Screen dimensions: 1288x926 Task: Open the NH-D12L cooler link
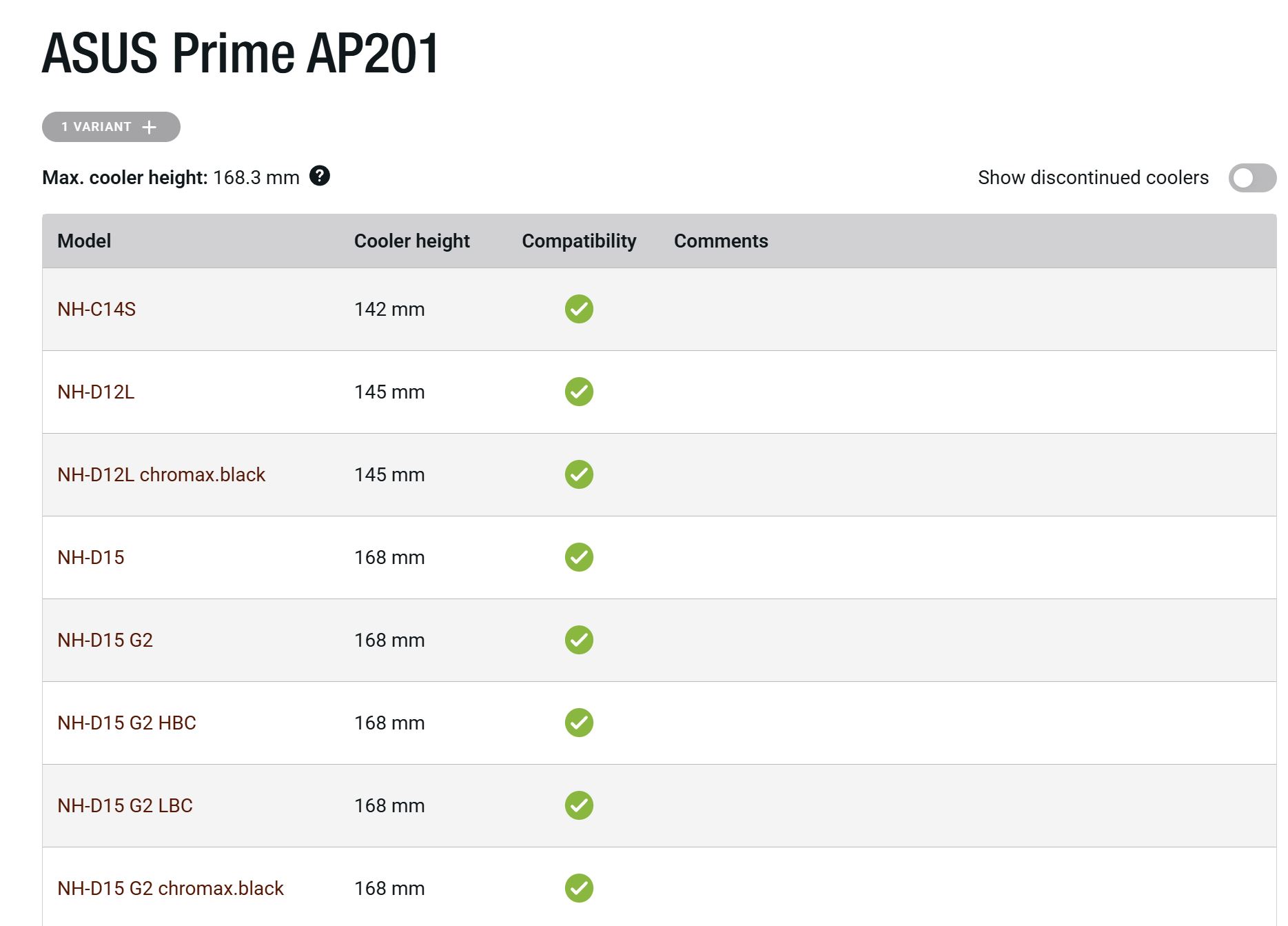click(x=96, y=392)
